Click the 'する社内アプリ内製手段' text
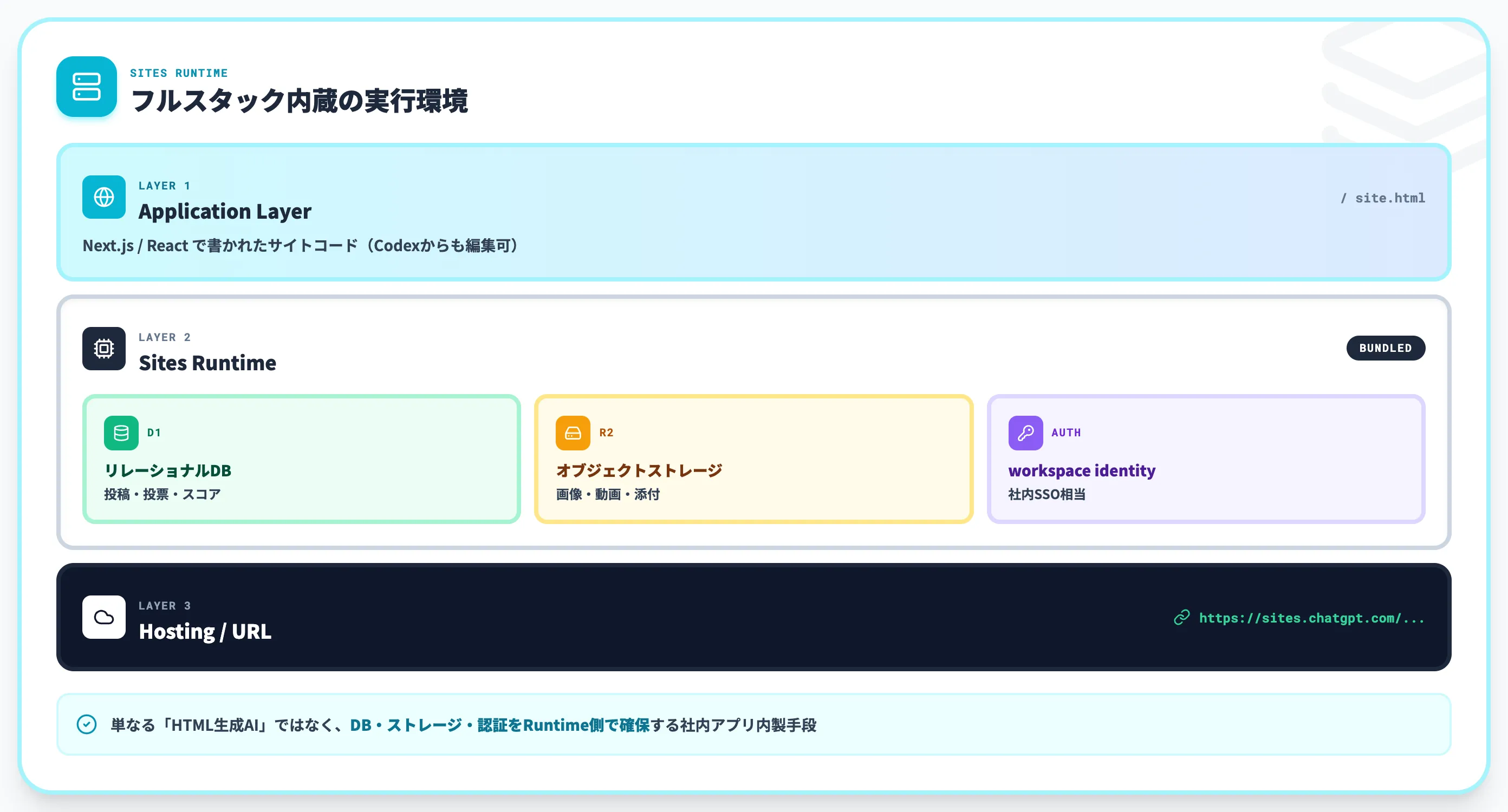The width and height of the screenshot is (1508, 812). (733, 725)
